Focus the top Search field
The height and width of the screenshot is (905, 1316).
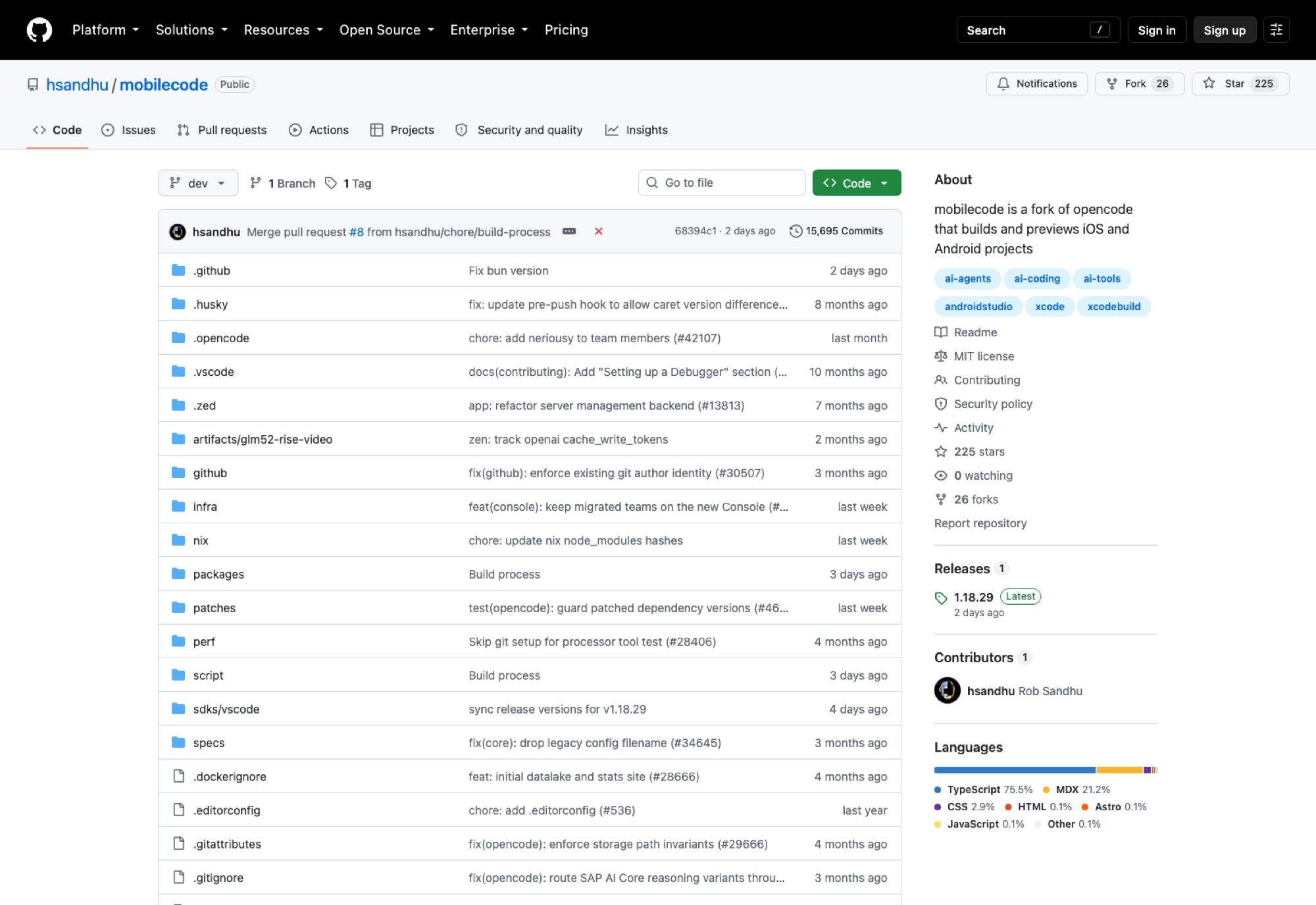coord(1038,30)
